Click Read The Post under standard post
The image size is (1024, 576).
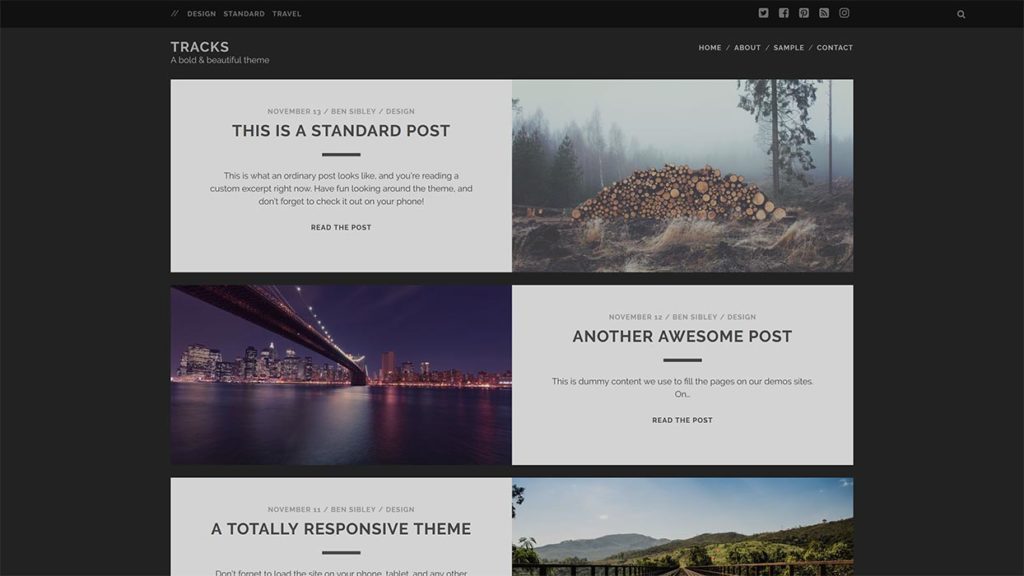[x=341, y=228]
